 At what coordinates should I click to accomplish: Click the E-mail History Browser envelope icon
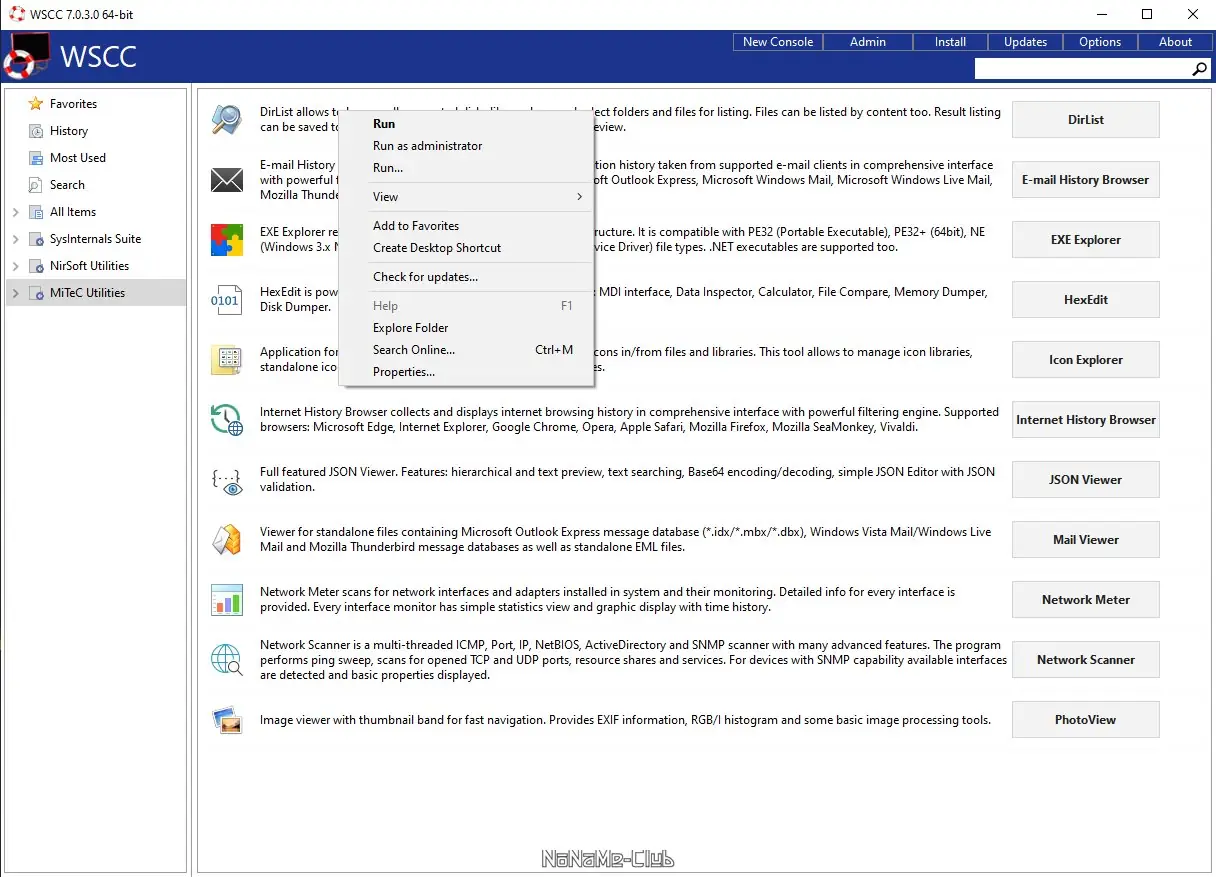tap(227, 180)
